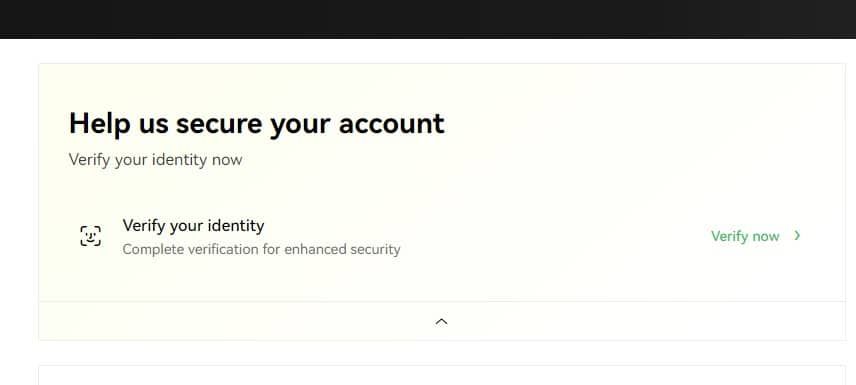Click the word secure in the heading
The width and height of the screenshot is (856, 385).
click(218, 125)
